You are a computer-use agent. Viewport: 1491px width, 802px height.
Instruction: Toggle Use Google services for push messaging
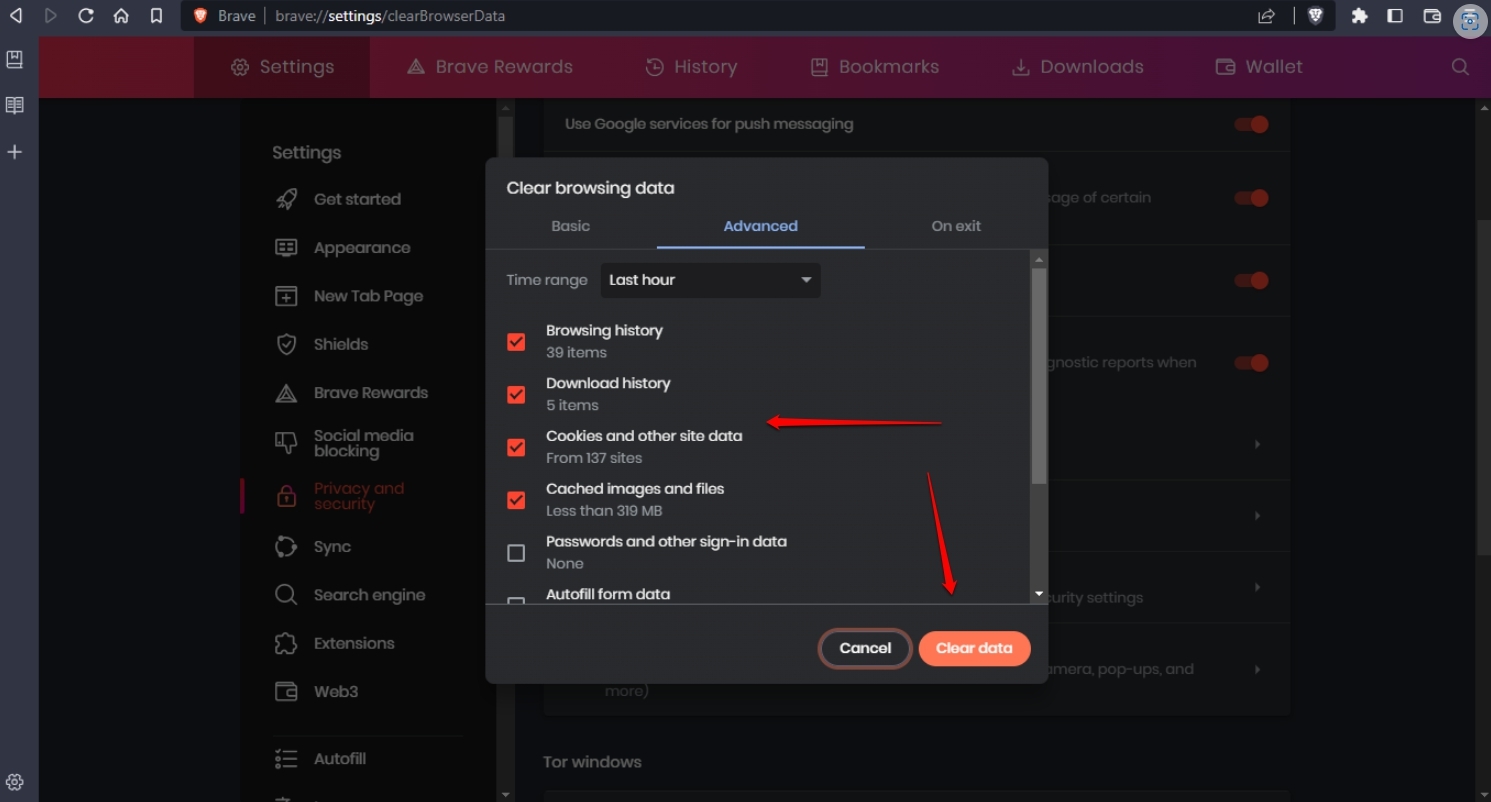(x=1251, y=124)
